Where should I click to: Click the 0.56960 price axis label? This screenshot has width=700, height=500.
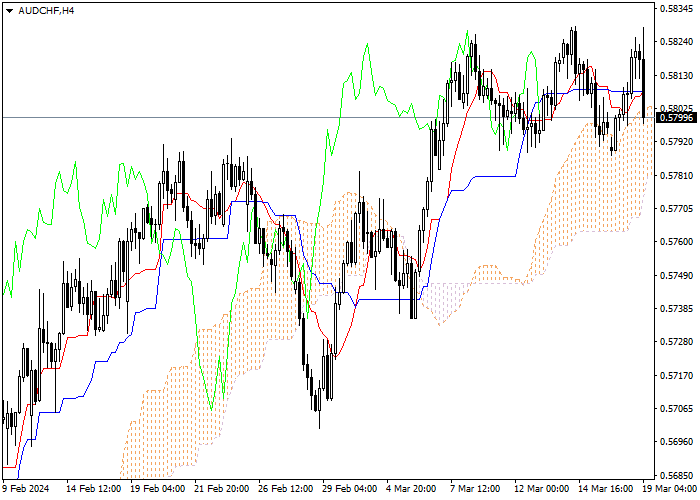[677, 442]
